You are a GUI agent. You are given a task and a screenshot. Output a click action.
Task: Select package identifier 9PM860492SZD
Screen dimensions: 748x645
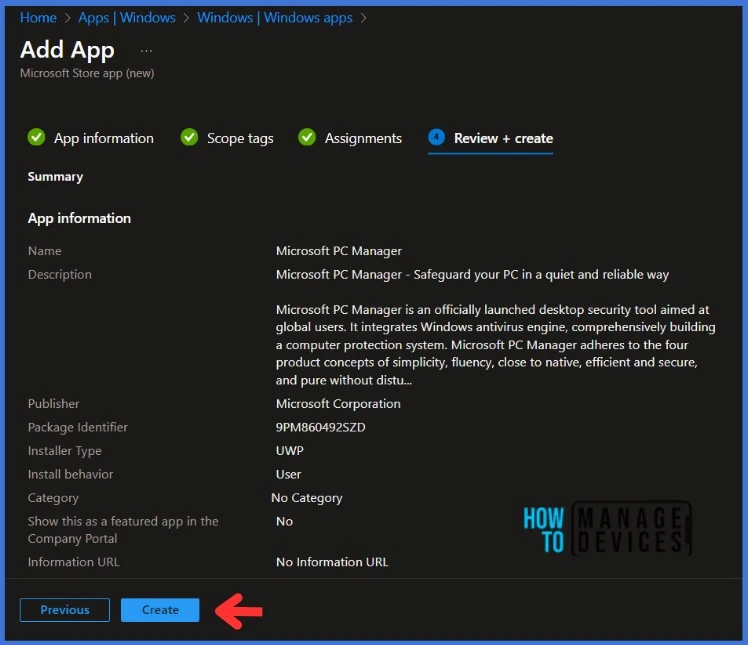click(x=321, y=427)
